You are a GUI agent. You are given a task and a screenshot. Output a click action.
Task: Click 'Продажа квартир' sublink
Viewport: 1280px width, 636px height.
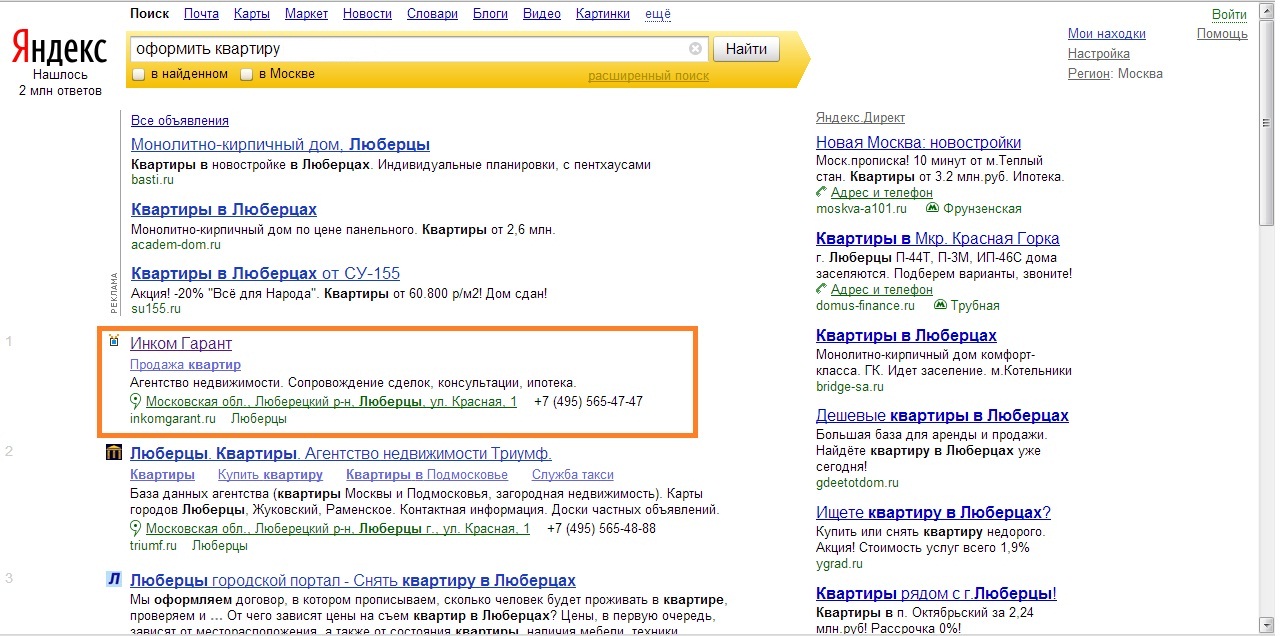click(x=185, y=365)
